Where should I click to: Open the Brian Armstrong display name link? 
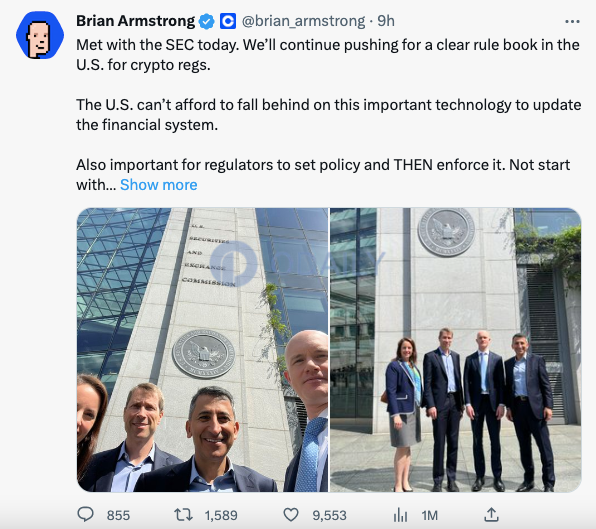135,21
